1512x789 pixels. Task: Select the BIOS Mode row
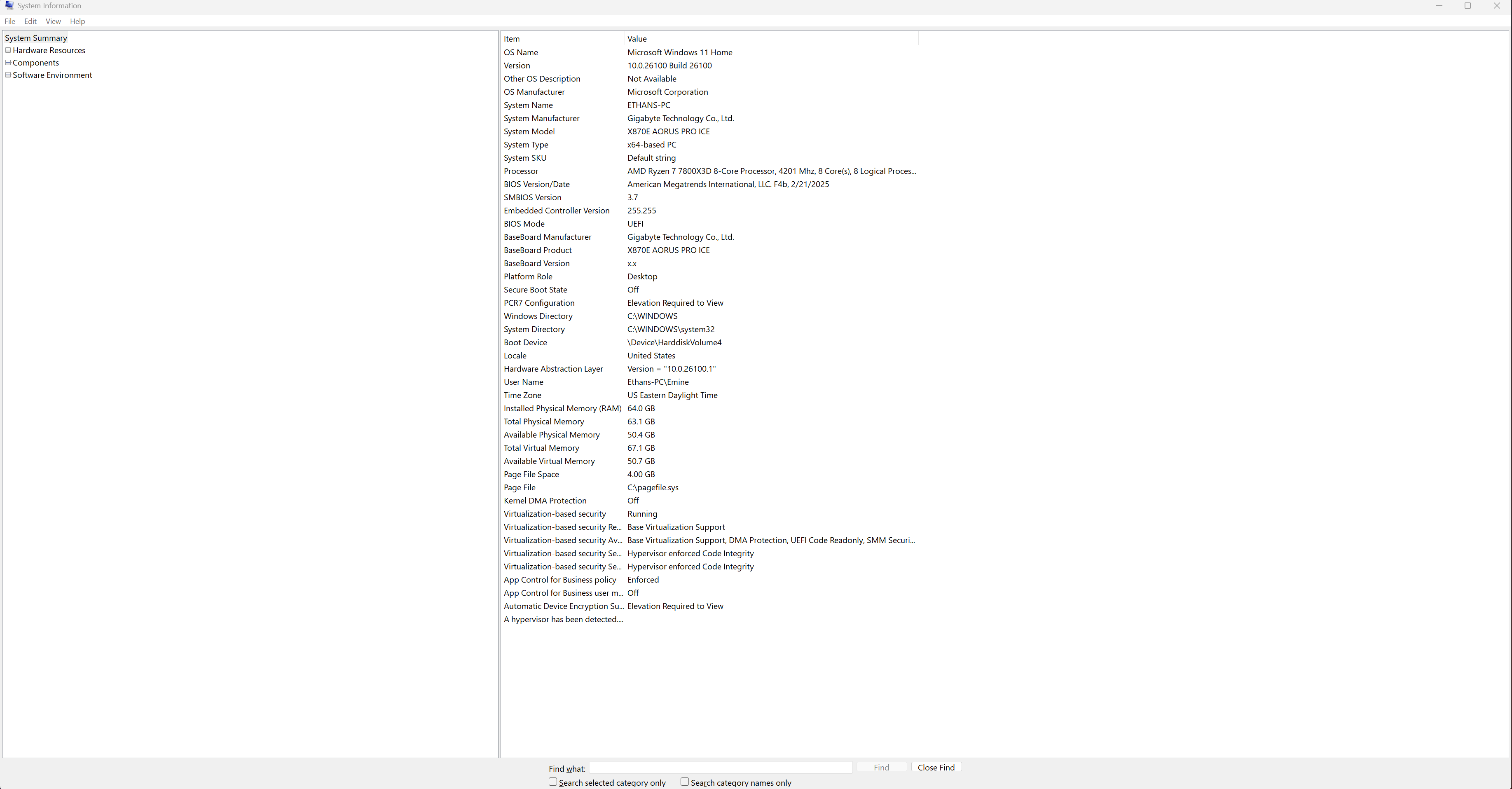click(709, 224)
